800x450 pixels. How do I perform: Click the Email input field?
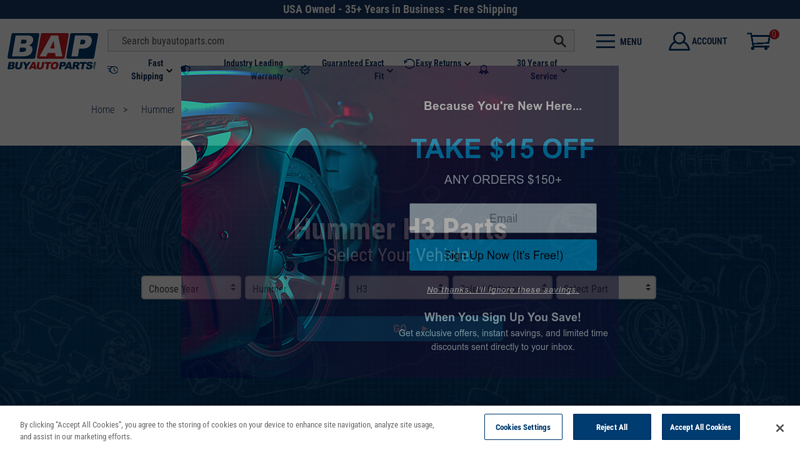point(503,218)
